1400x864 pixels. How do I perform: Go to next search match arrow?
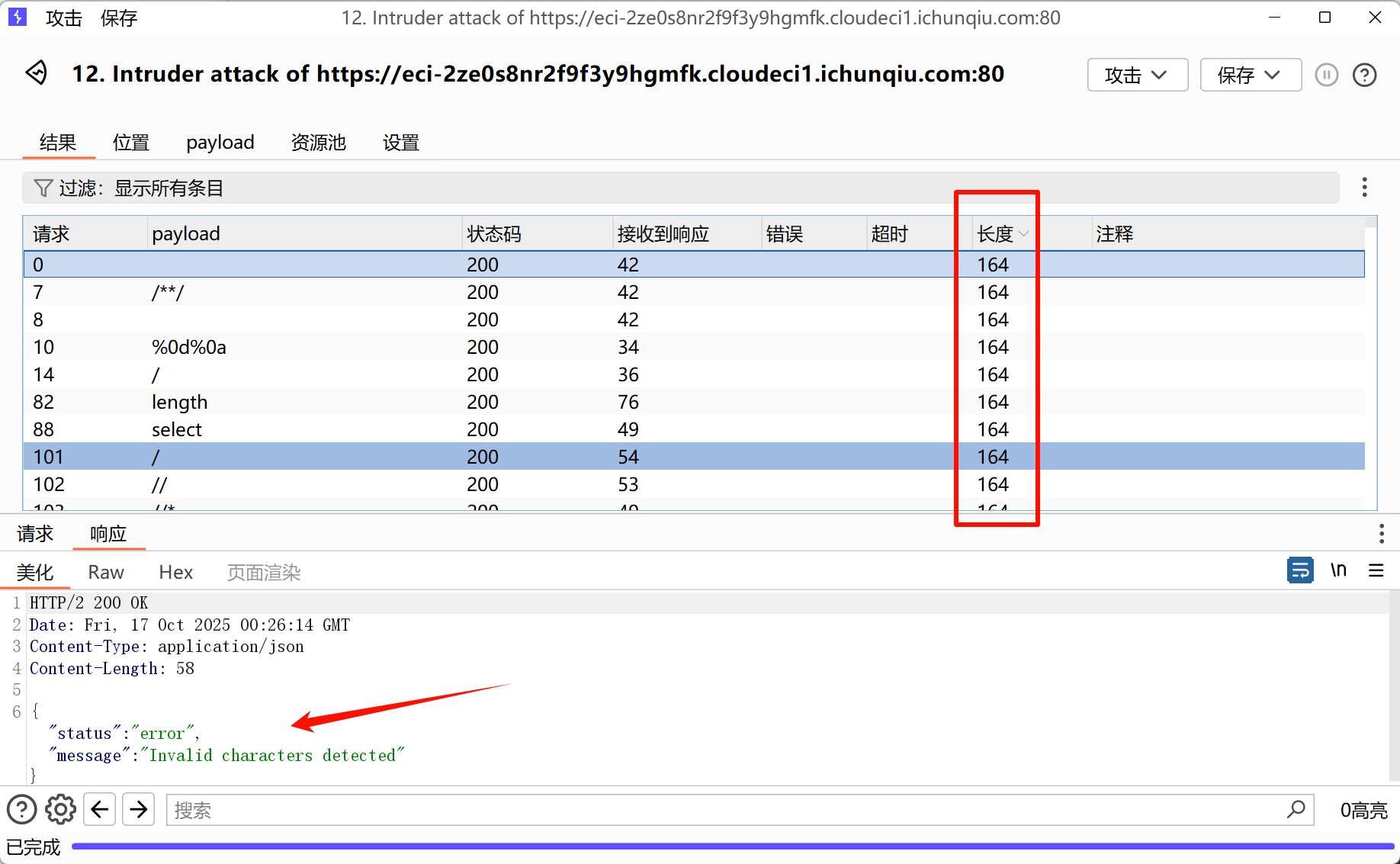tap(139, 810)
